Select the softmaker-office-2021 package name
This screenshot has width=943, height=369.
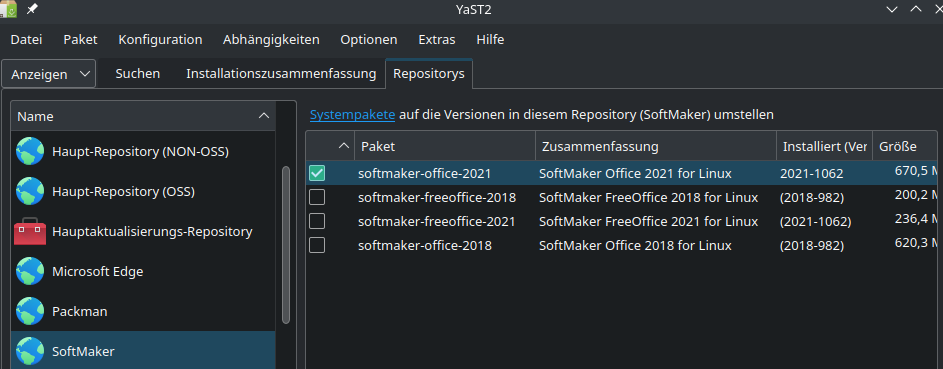pos(425,174)
